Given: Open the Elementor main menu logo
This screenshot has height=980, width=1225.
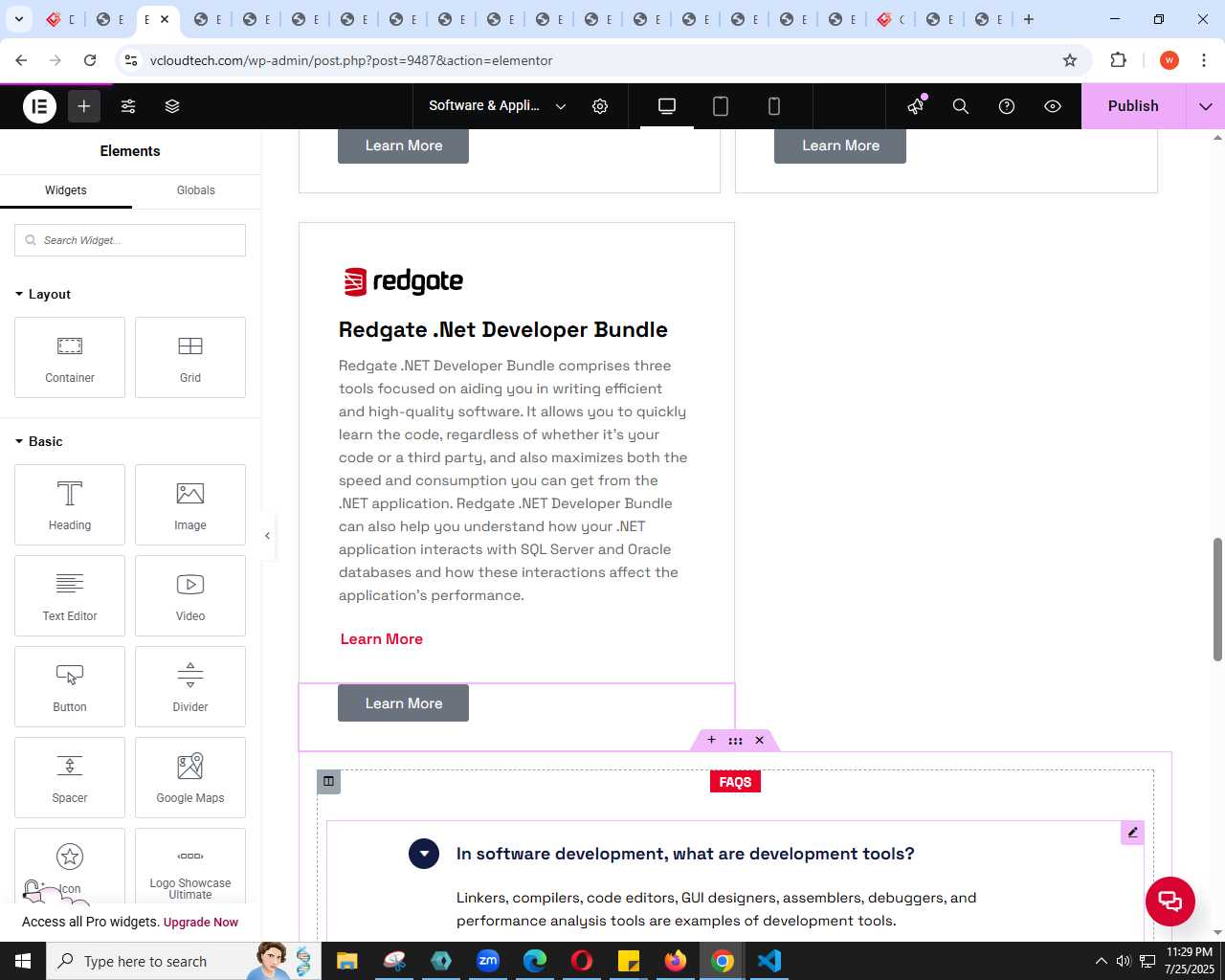Looking at the screenshot, I should coord(40,106).
